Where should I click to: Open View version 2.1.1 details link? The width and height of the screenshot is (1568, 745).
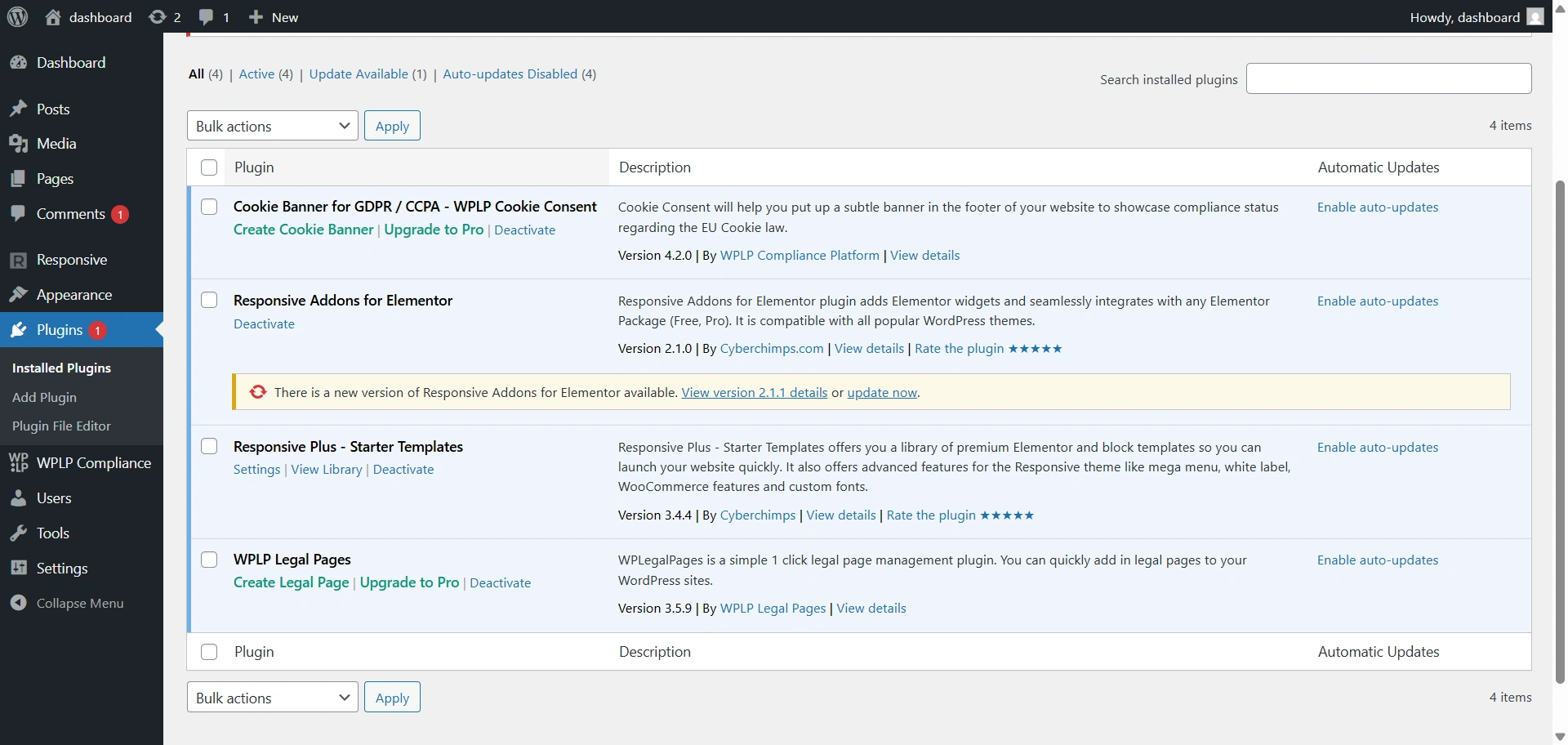(755, 393)
